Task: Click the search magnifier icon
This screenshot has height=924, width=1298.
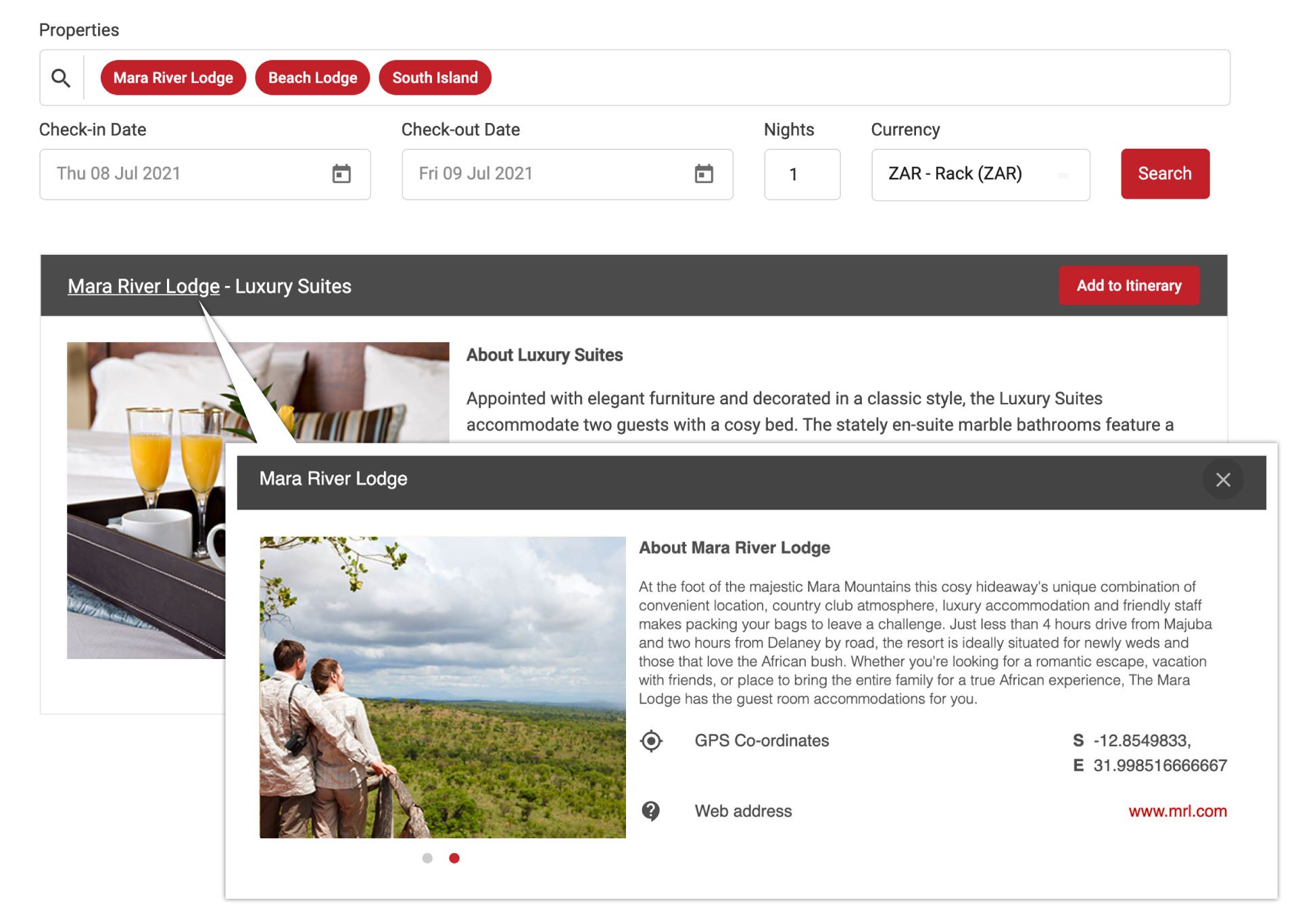Action: [62, 76]
